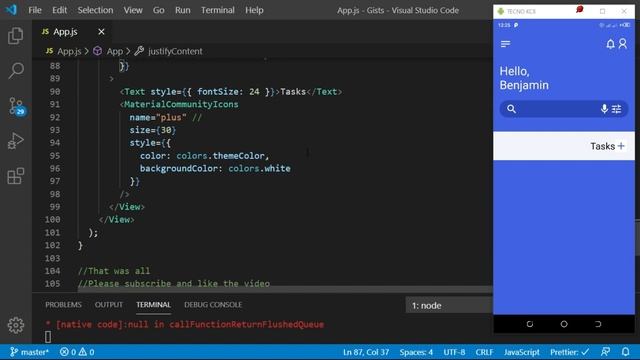Switch to the PROBLEMS panel tab
This screenshot has width=640, height=360.
(63, 304)
